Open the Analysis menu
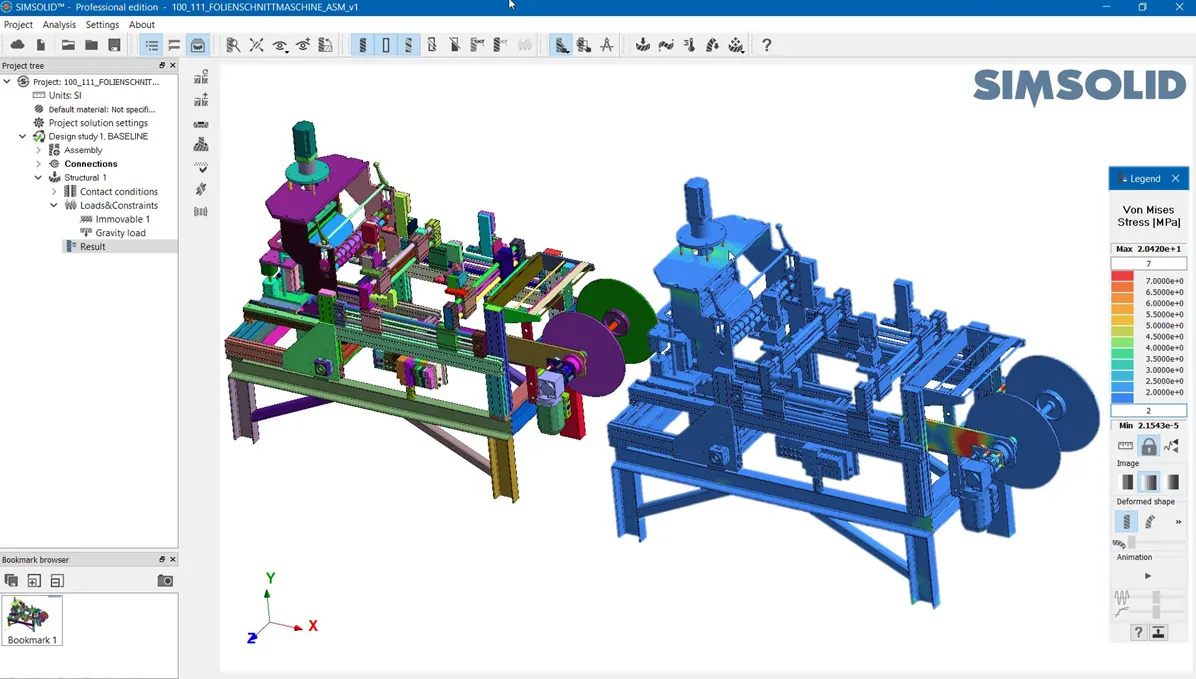 (x=59, y=24)
